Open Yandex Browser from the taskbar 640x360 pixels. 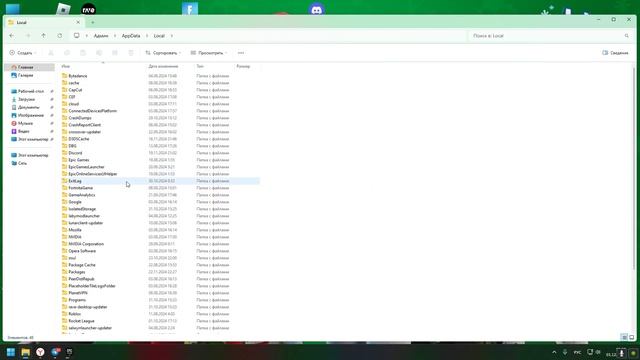pos(40,352)
